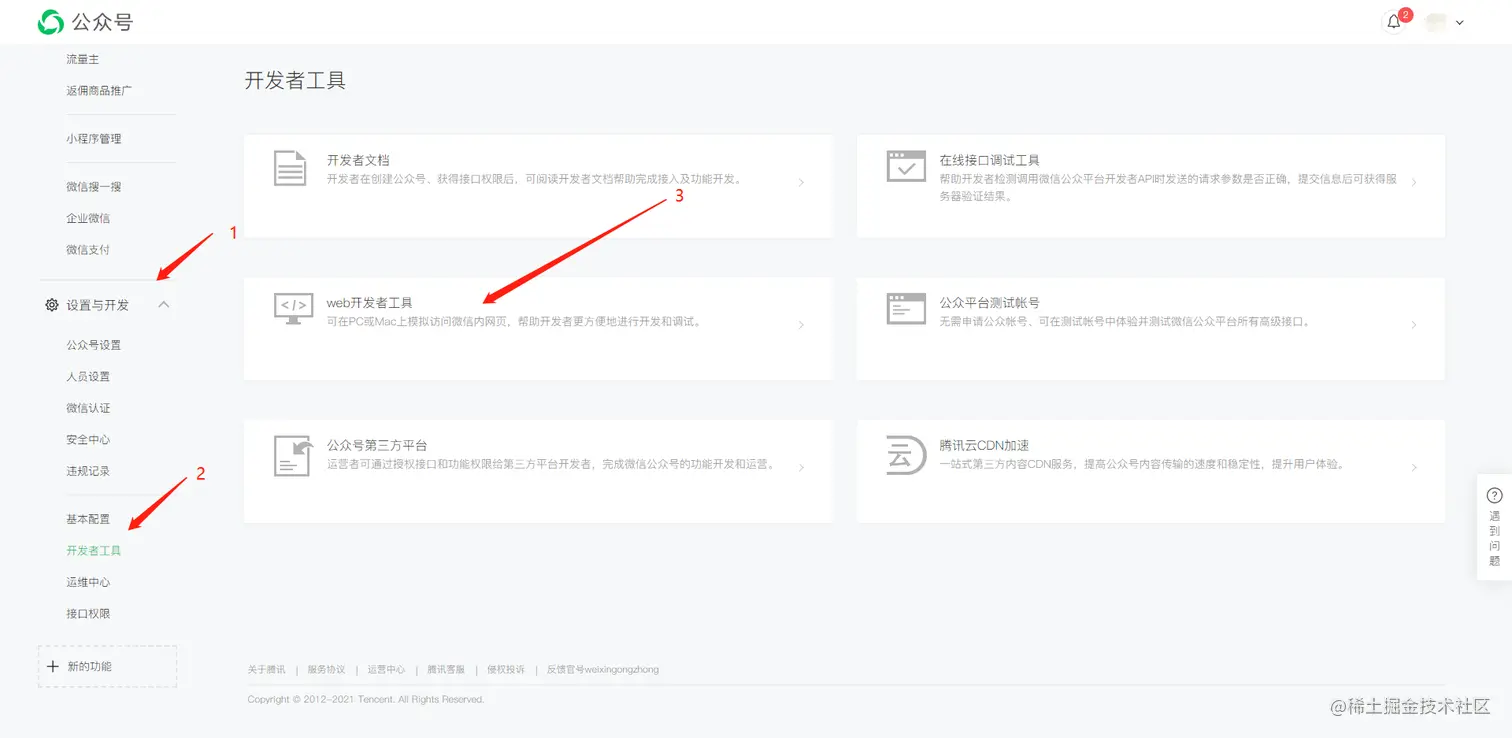Click the 反馈官号weixingongzhong footer link
The image size is (1512, 738).
click(x=603, y=670)
